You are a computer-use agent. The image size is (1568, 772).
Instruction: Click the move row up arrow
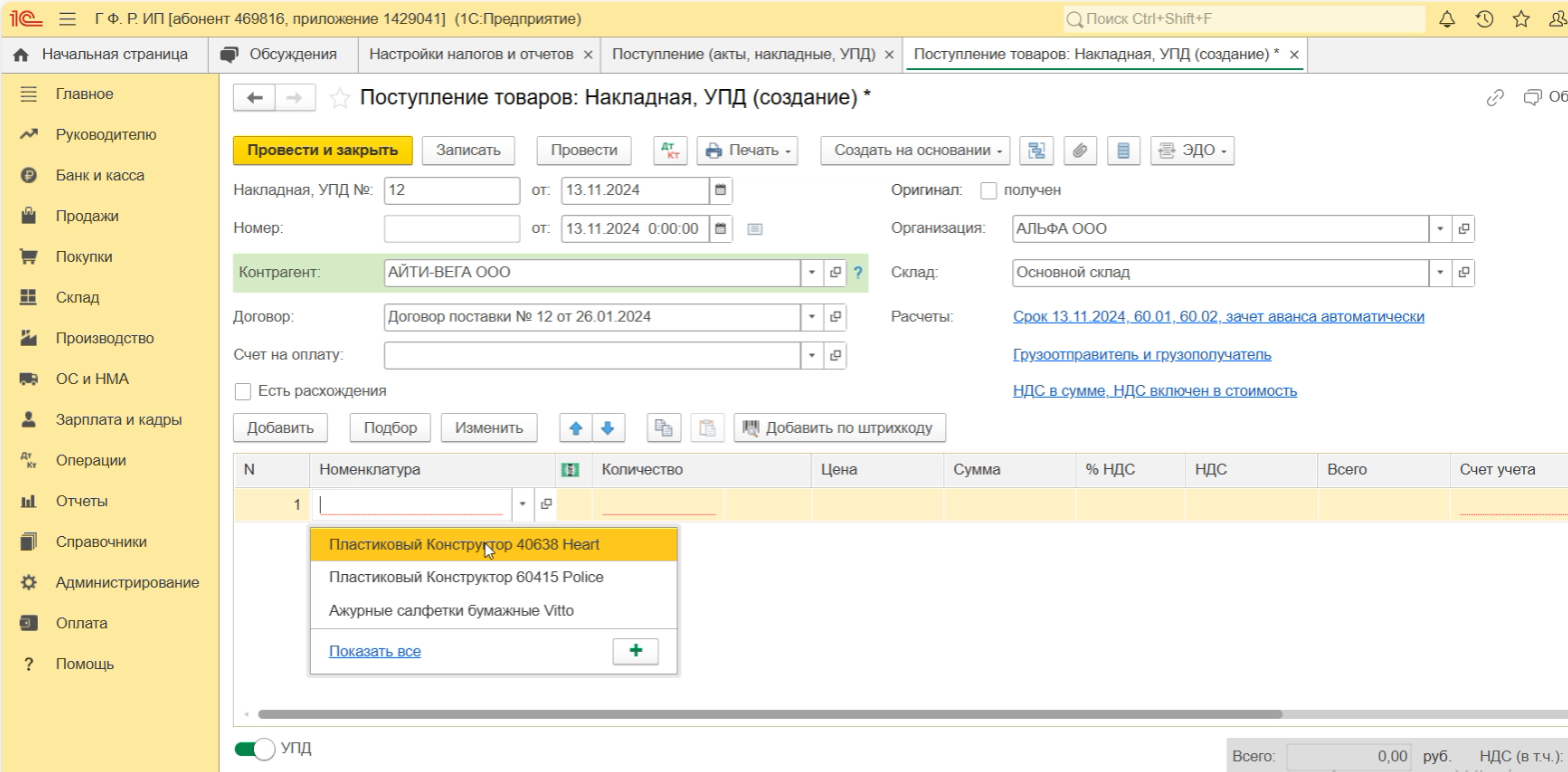[x=576, y=428]
